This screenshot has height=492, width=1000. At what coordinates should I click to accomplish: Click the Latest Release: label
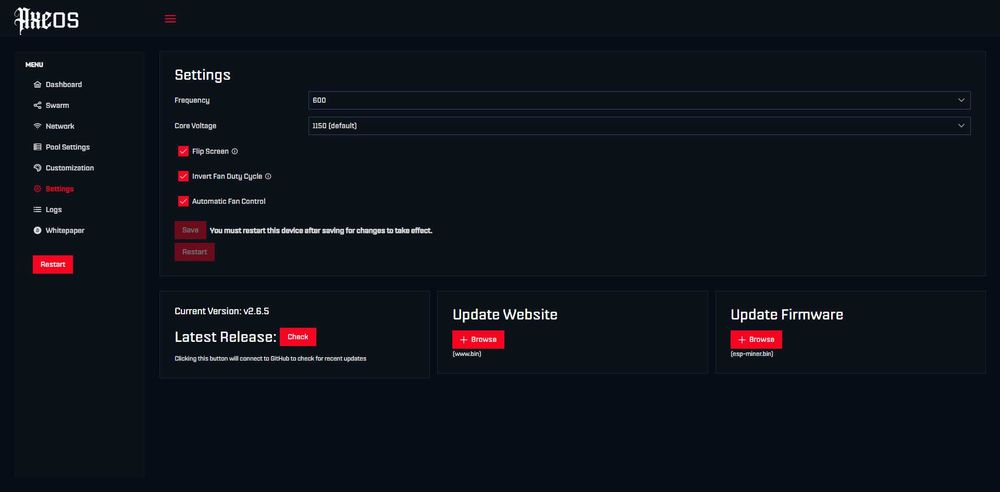coord(225,337)
